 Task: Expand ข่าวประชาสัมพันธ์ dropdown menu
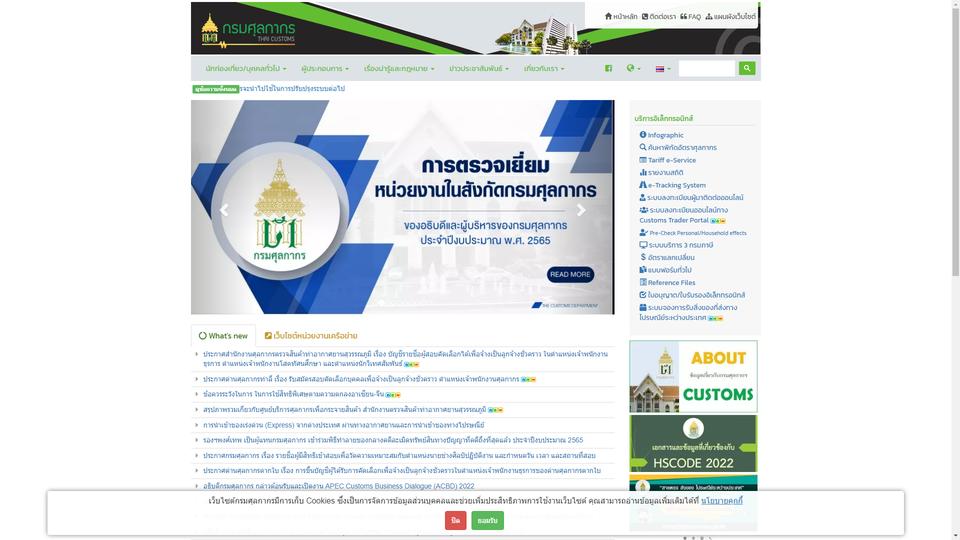click(479, 69)
